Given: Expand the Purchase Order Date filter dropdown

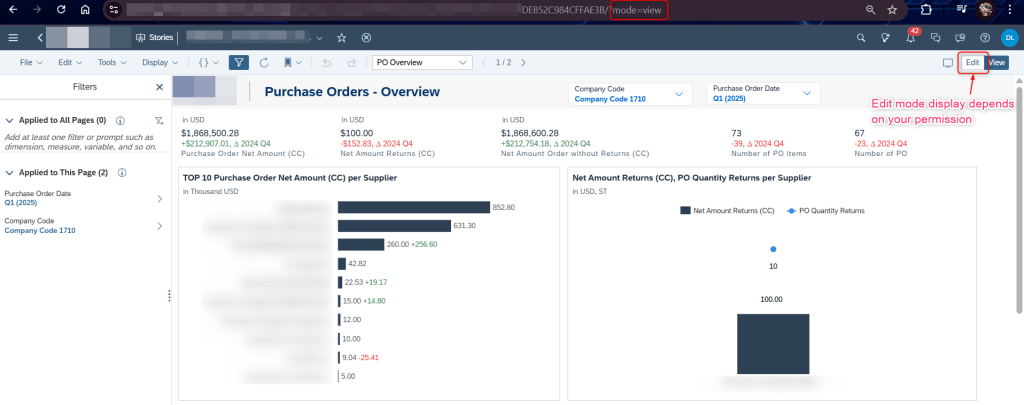Looking at the screenshot, I should click(806, 94).
